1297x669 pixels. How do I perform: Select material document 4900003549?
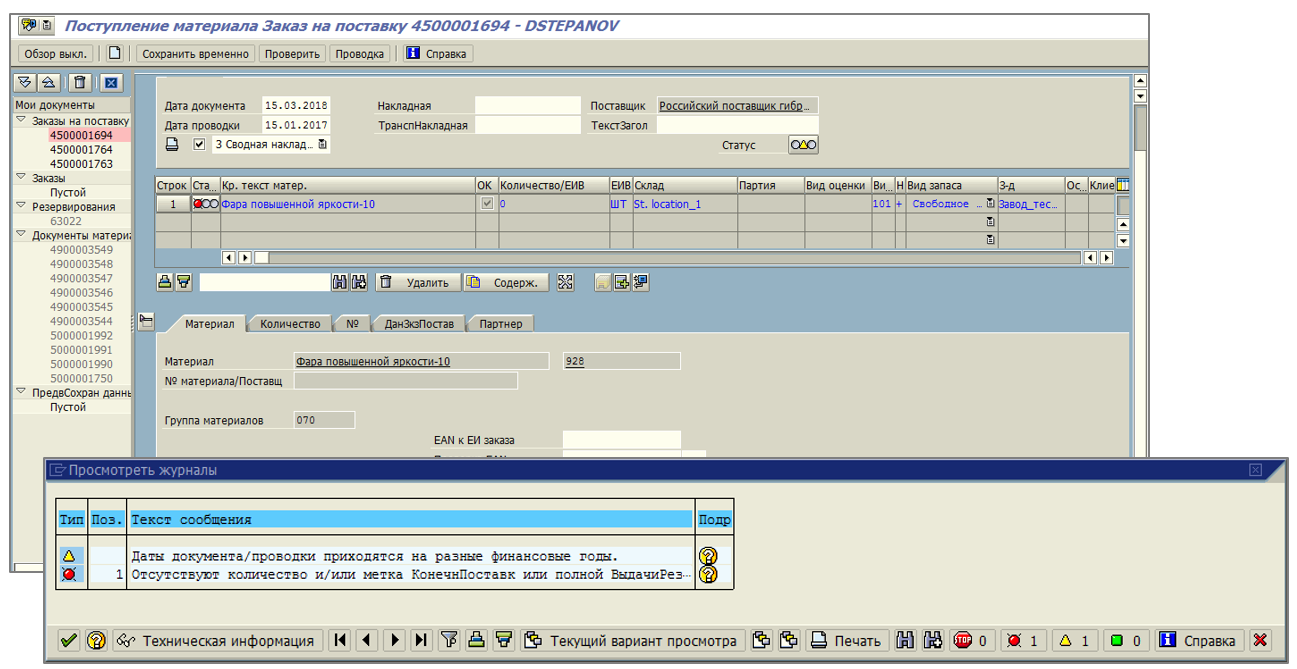tap(82, 250)
